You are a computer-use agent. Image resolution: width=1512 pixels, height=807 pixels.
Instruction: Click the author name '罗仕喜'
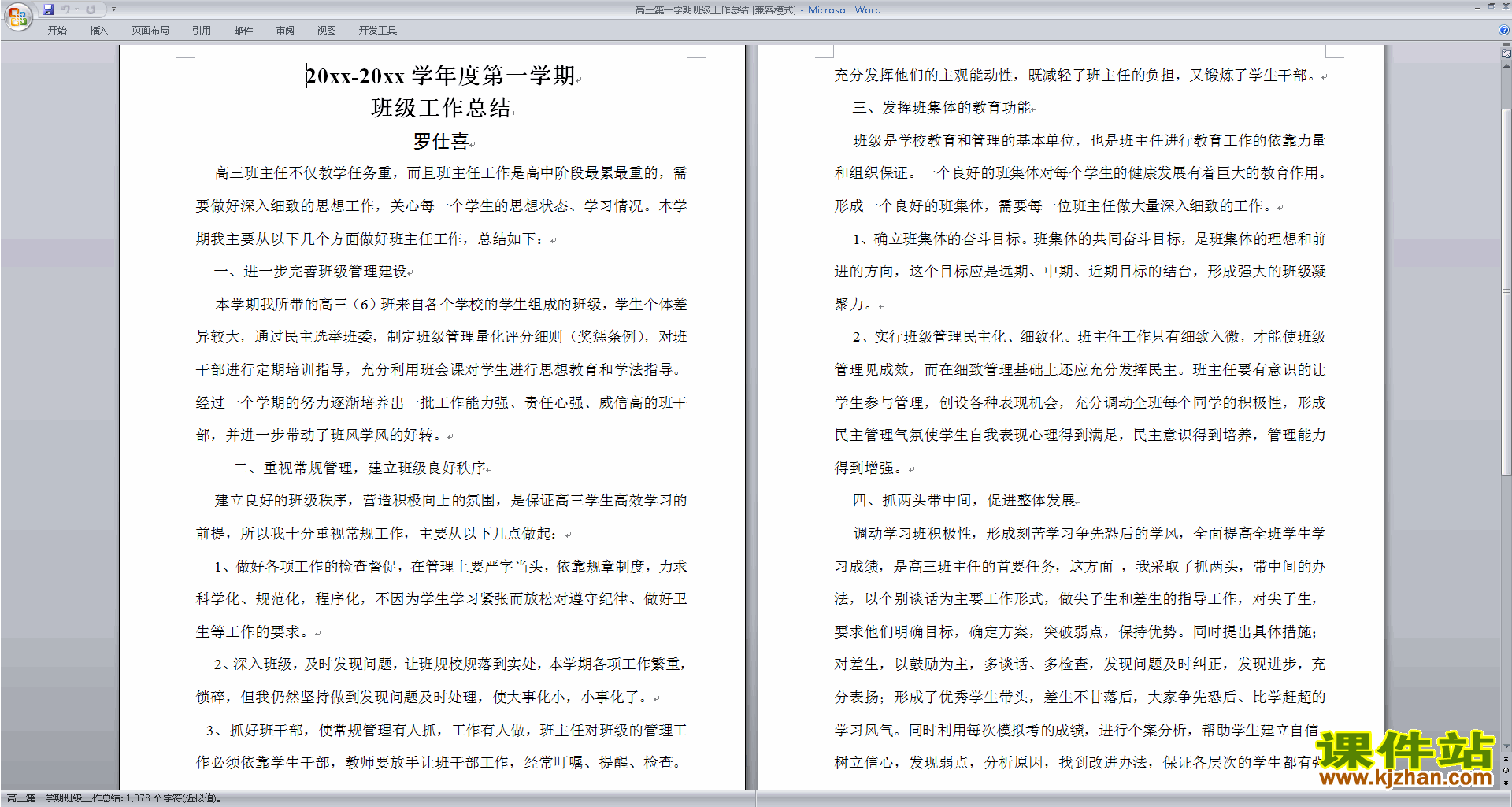point(441,142)
